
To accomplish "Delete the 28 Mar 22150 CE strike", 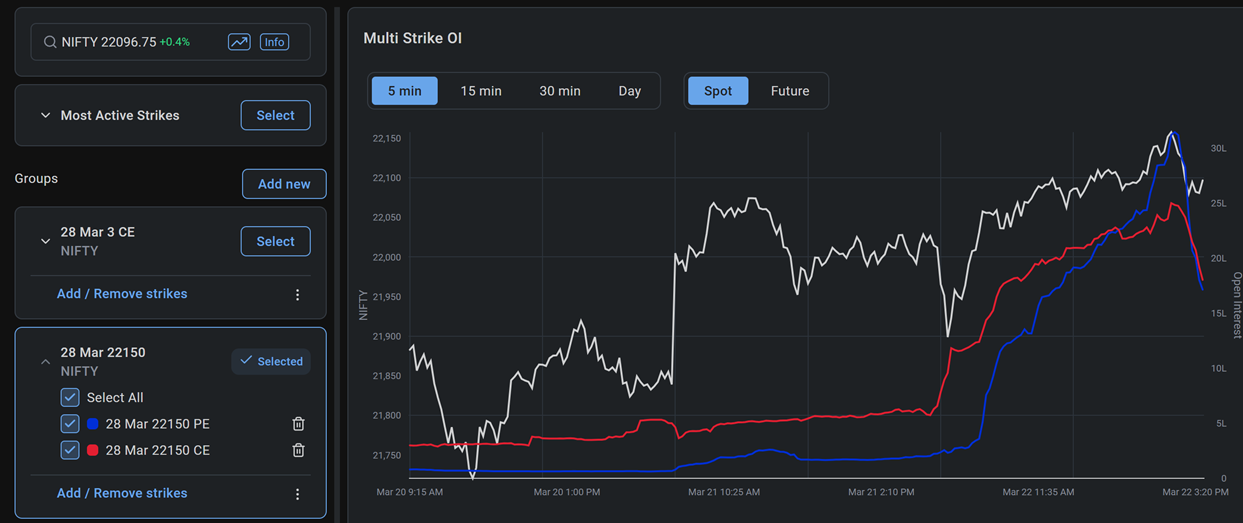I will point(298,450).
